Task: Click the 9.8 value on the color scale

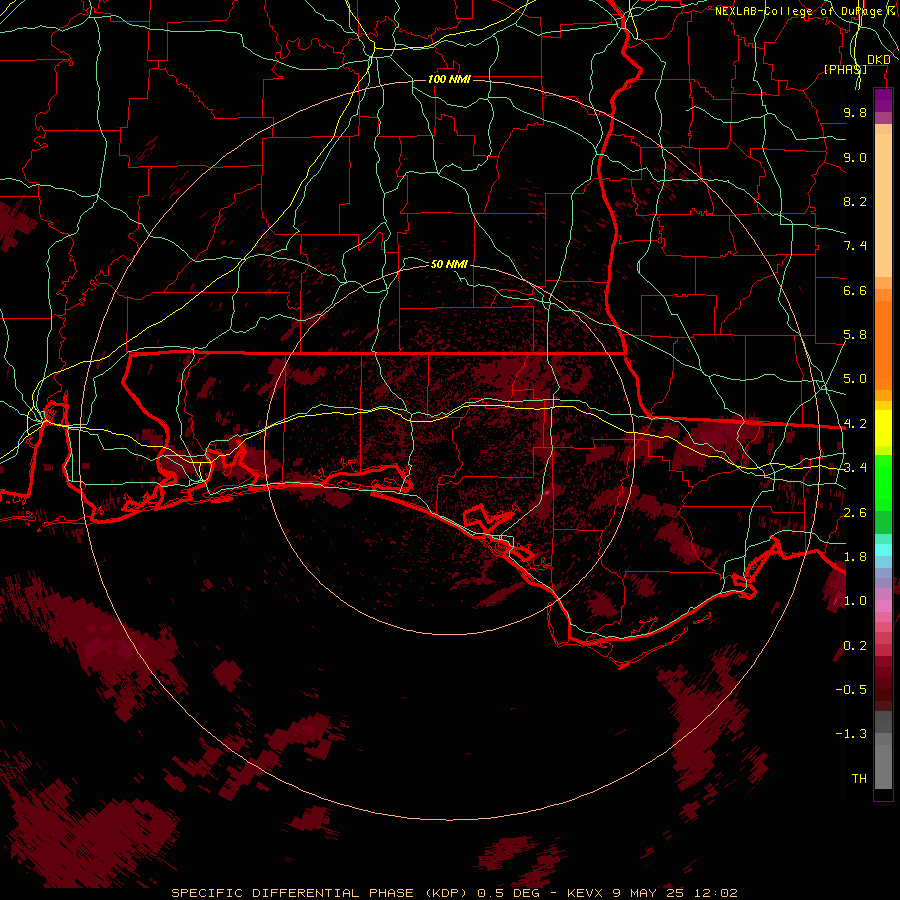Action: 855,112
